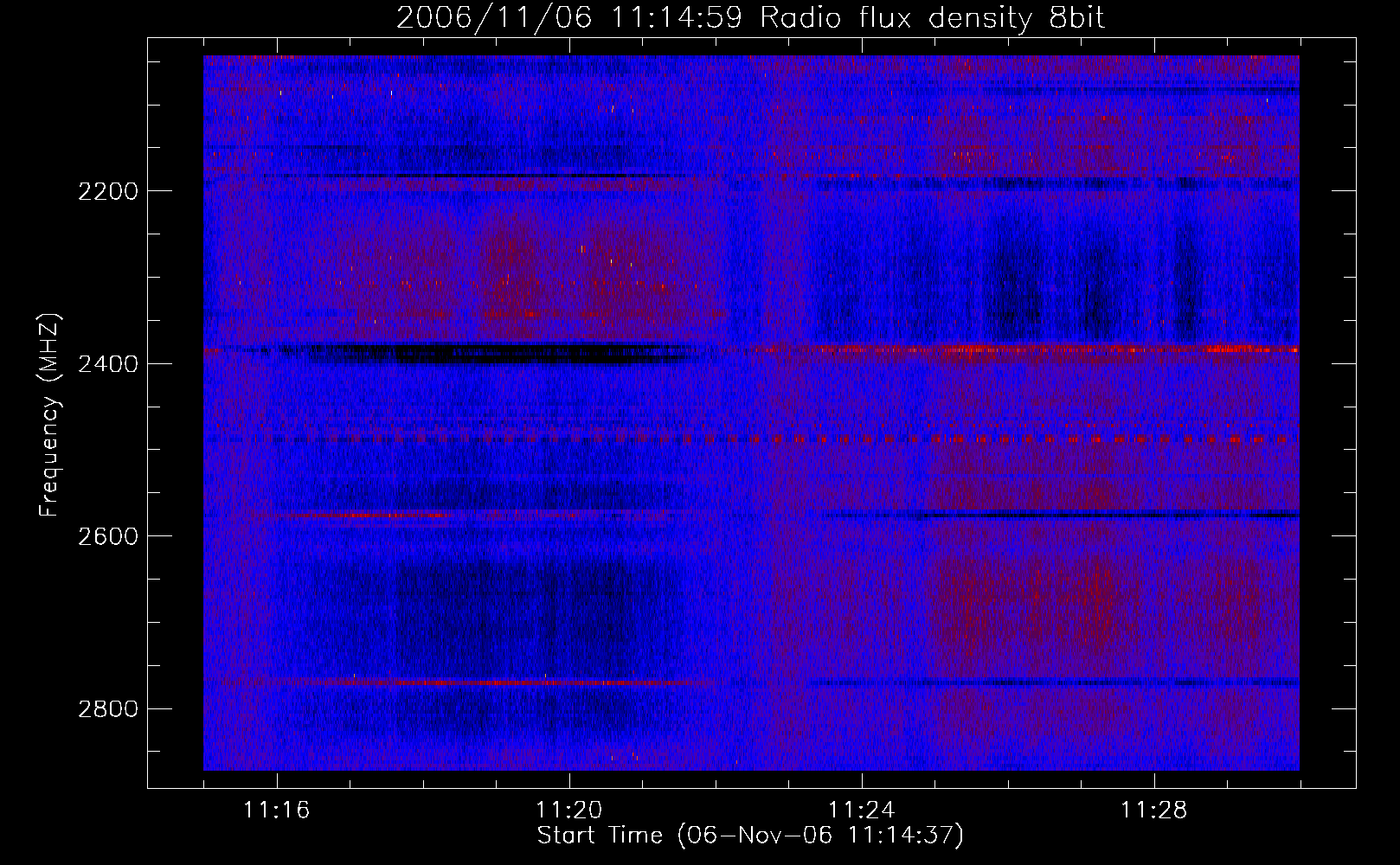Click the 2400 frequency tick label
The width and height of the screenshot is (1400, 865).
108,364
